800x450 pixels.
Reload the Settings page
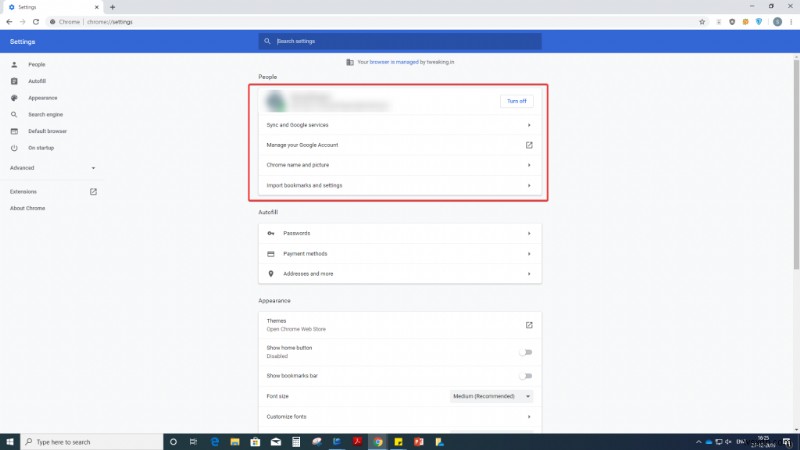[36, 22]
